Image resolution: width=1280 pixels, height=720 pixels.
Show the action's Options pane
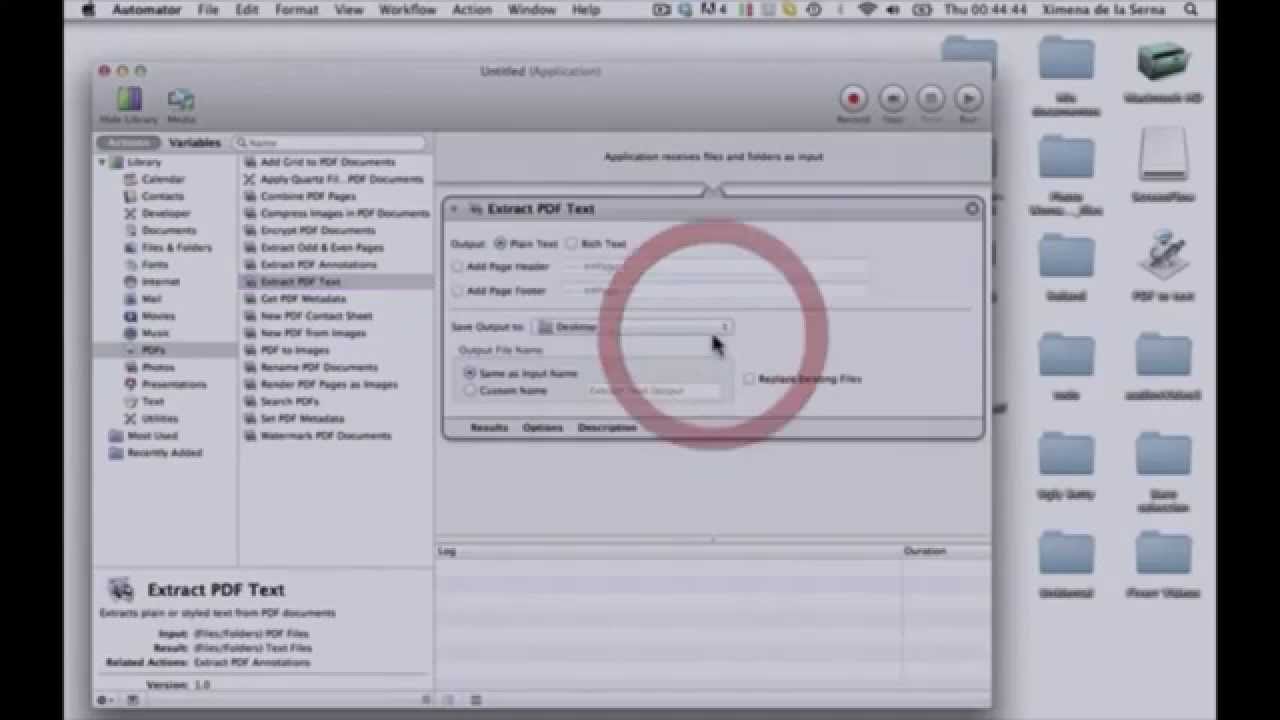pyautogui.click(x=543, y=427)
